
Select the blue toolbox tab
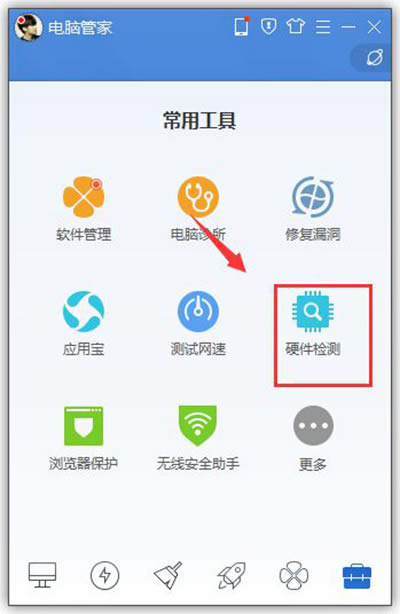point(357,576)
